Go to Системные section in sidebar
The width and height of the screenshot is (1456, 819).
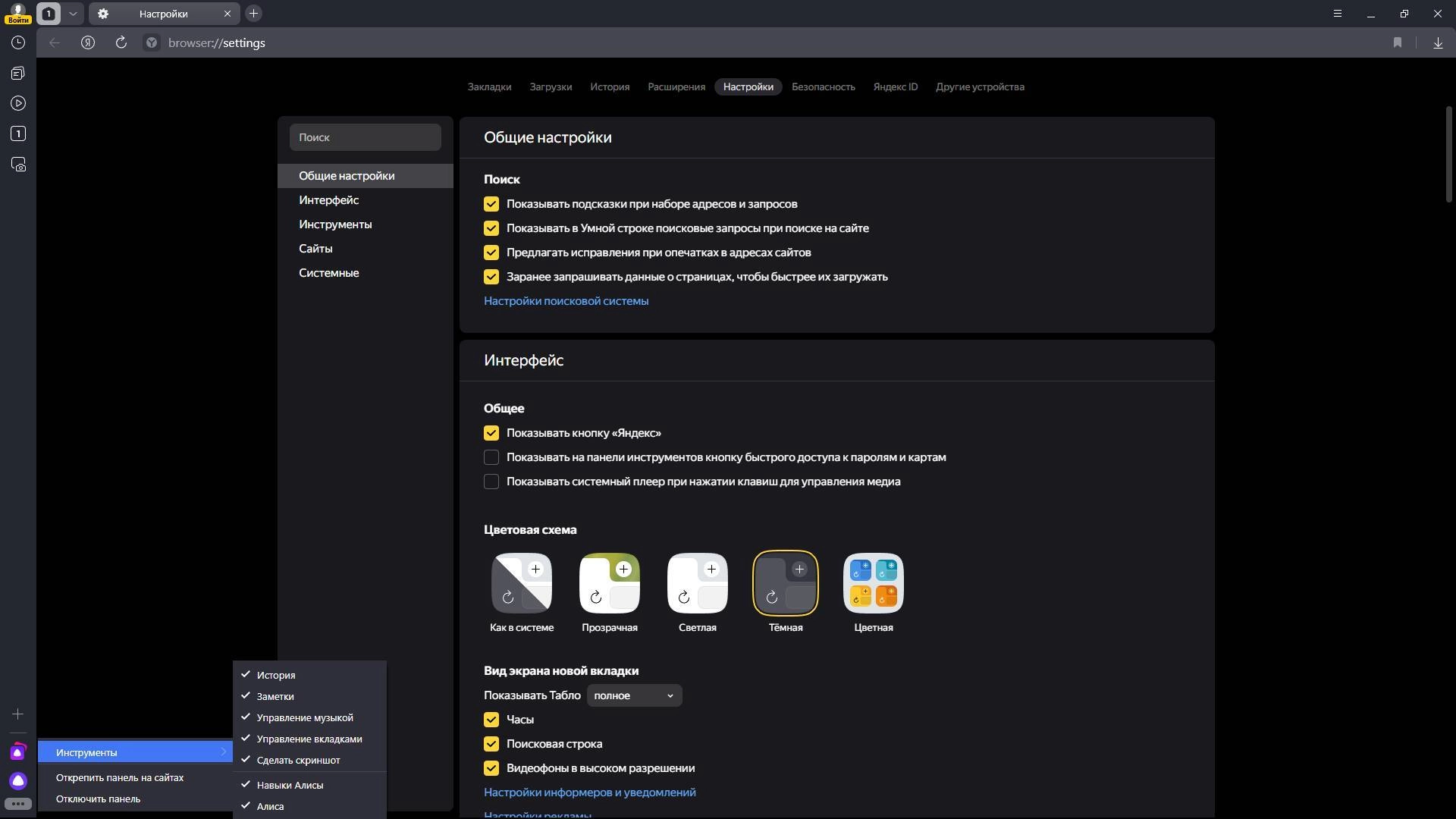click(366, 273)
